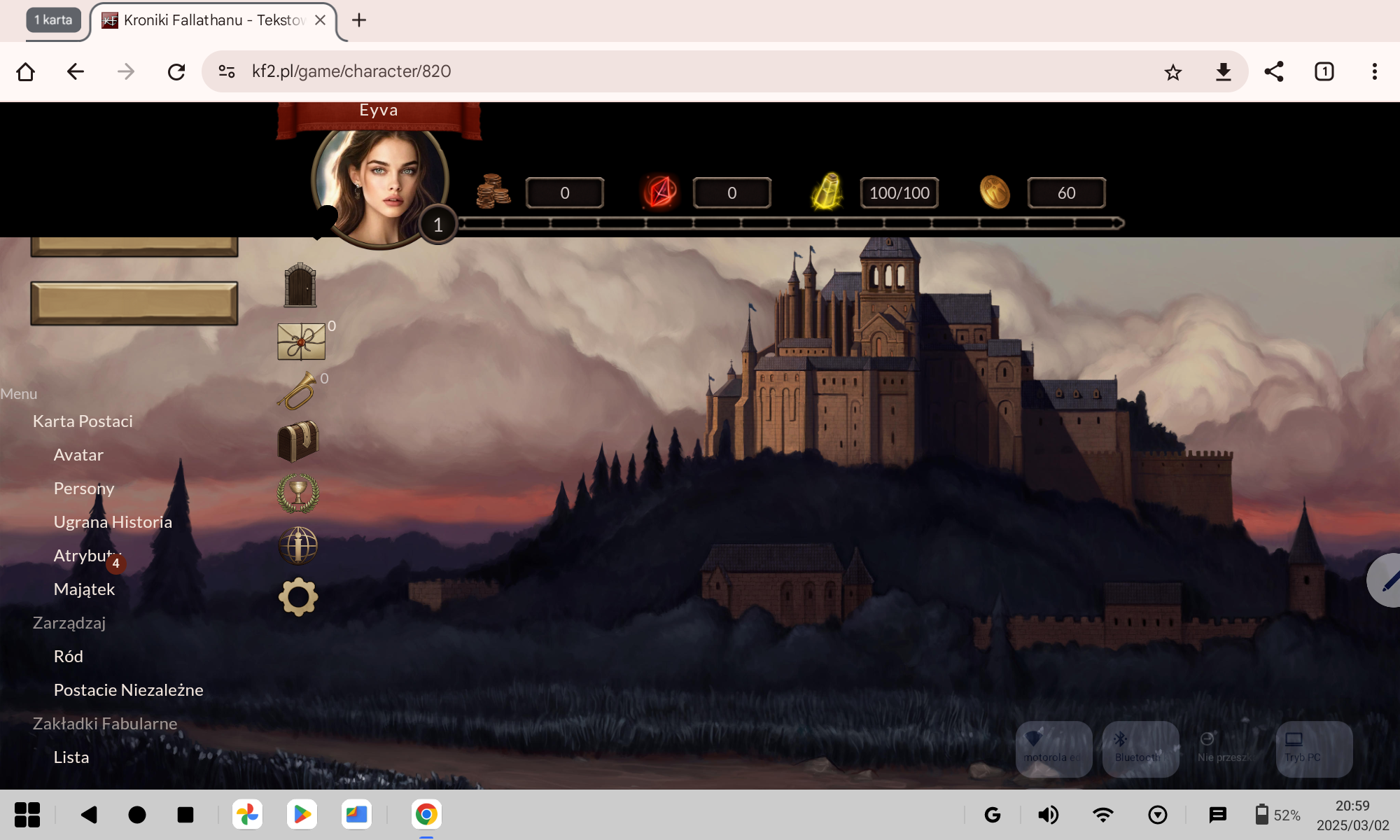
Task: Open the globe info icon
Action: 298,545
